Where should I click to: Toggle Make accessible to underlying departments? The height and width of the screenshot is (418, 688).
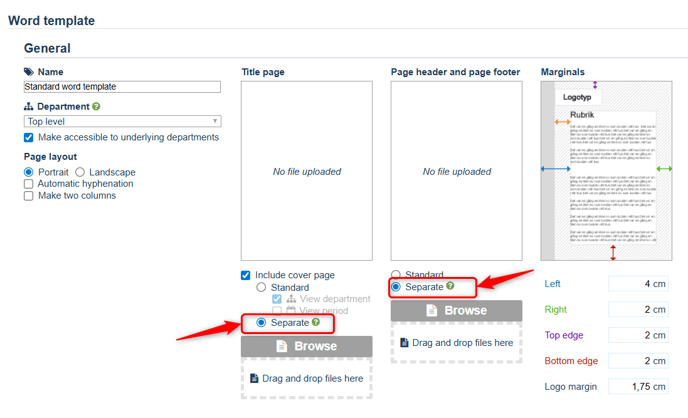(x=29, y=137)
